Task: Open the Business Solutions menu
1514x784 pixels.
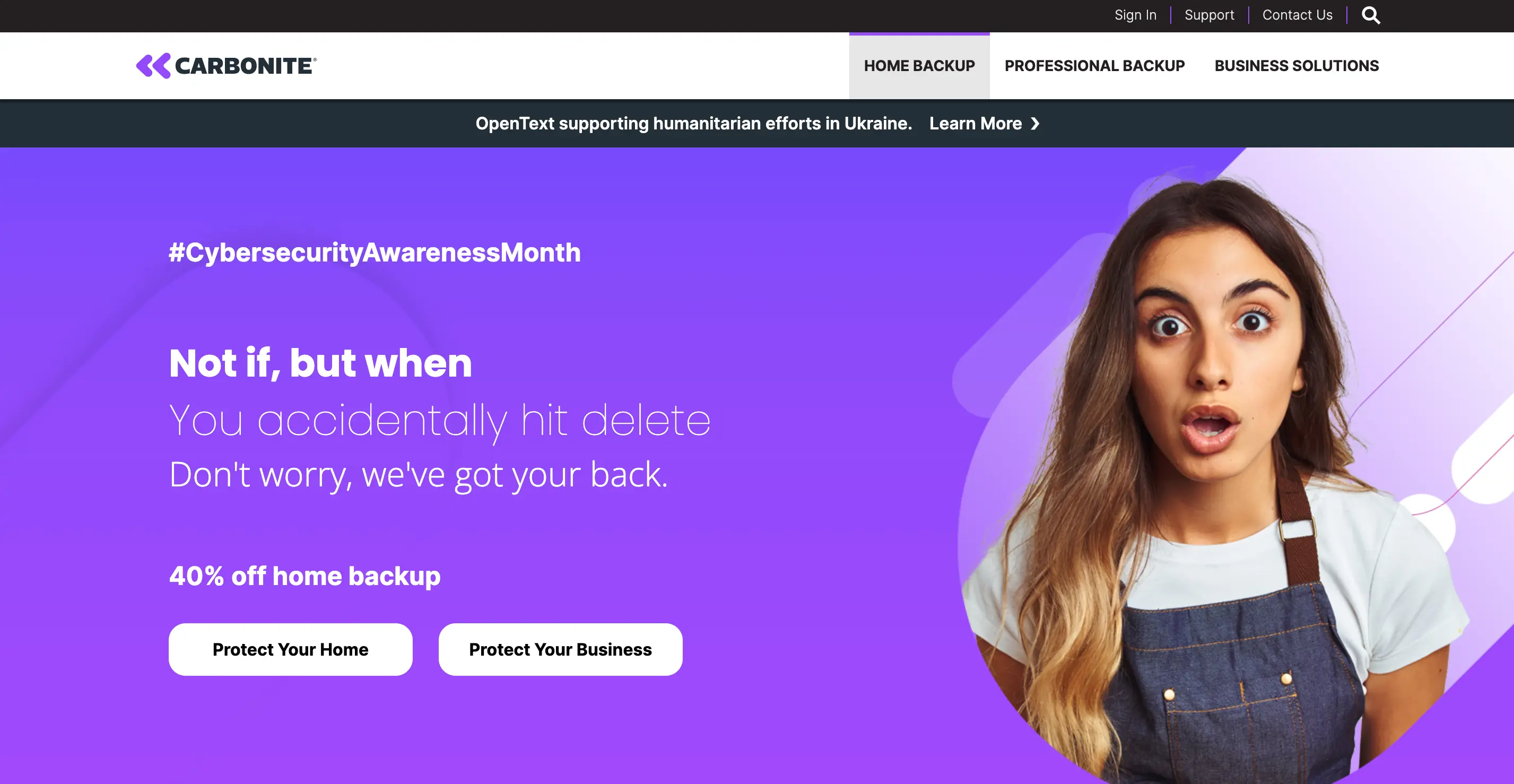Action: (x=1297, y=66)
